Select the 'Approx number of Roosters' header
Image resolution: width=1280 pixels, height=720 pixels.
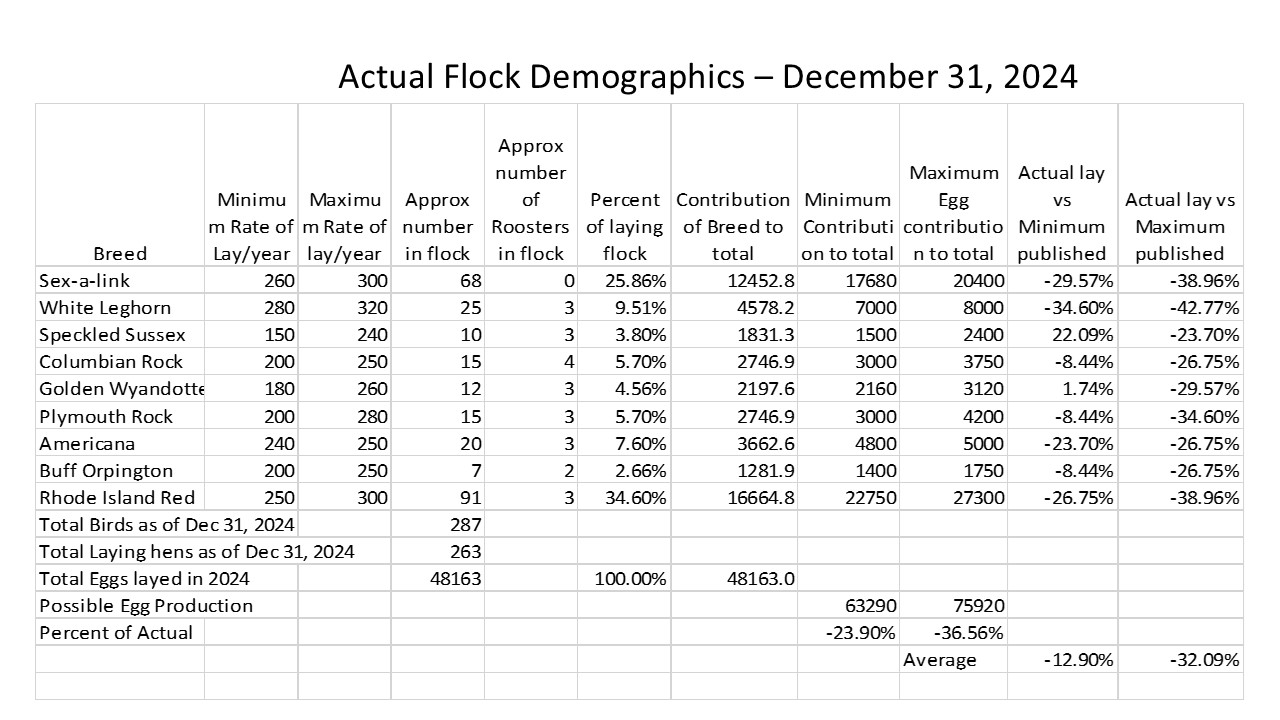tap(531, 200)
